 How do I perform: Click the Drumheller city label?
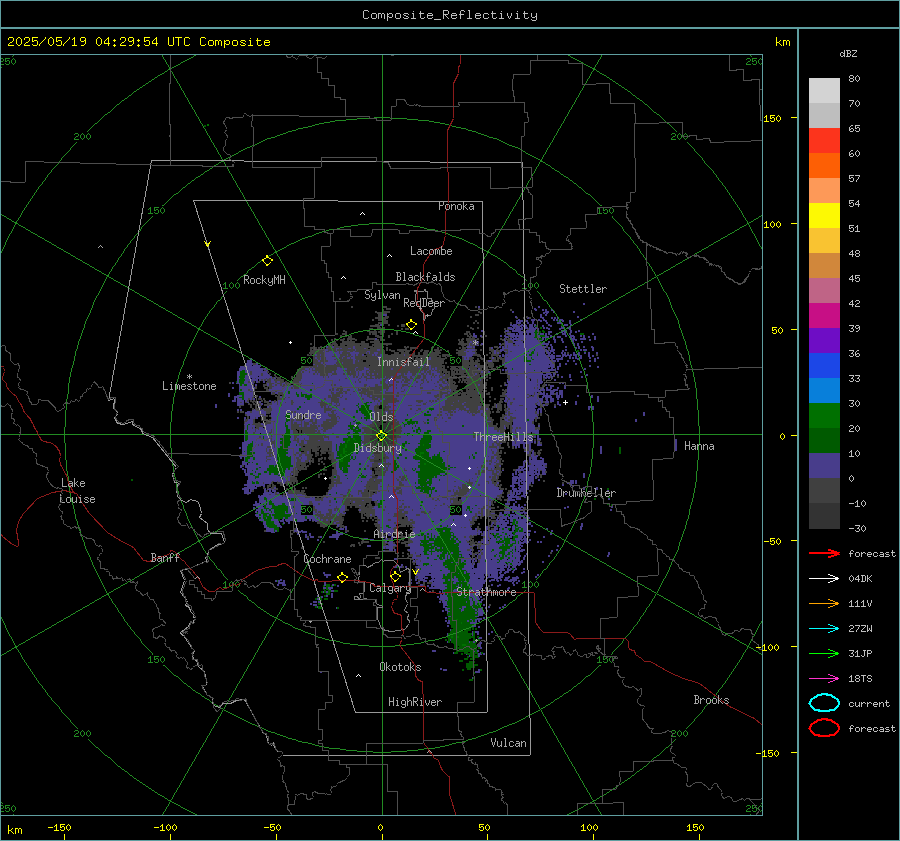click(586, 493)
